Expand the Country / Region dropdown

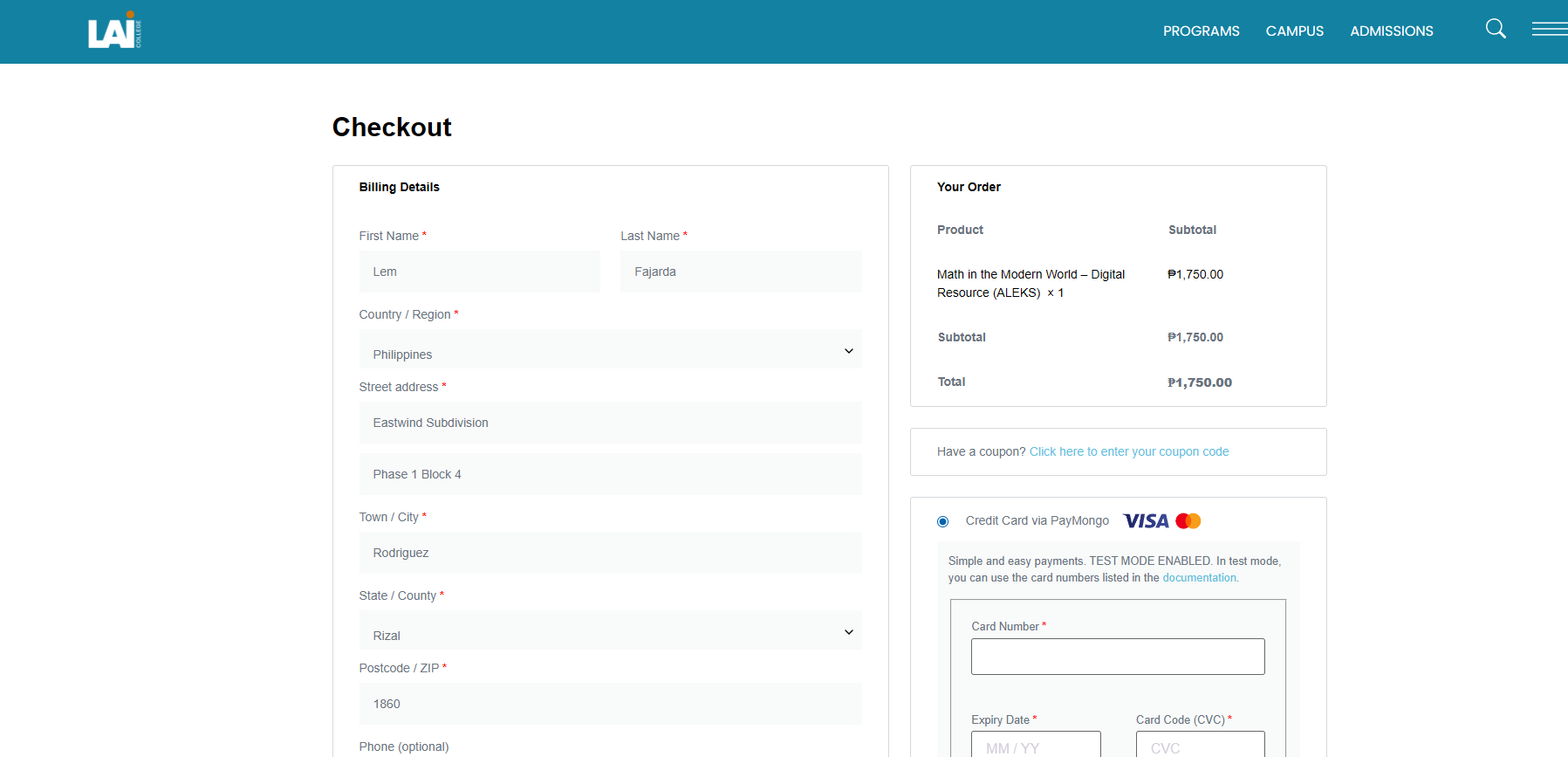(610, 351)
